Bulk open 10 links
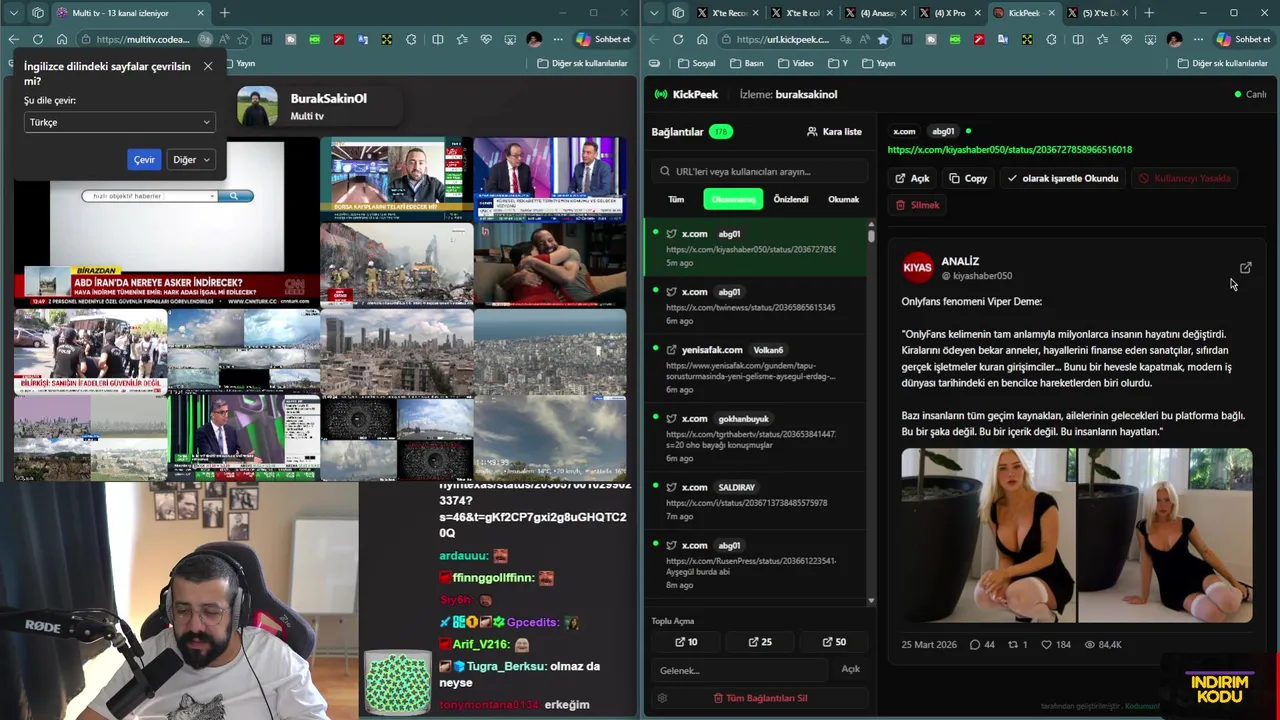Screen dimensions: 1280x720 coord(686,642)
